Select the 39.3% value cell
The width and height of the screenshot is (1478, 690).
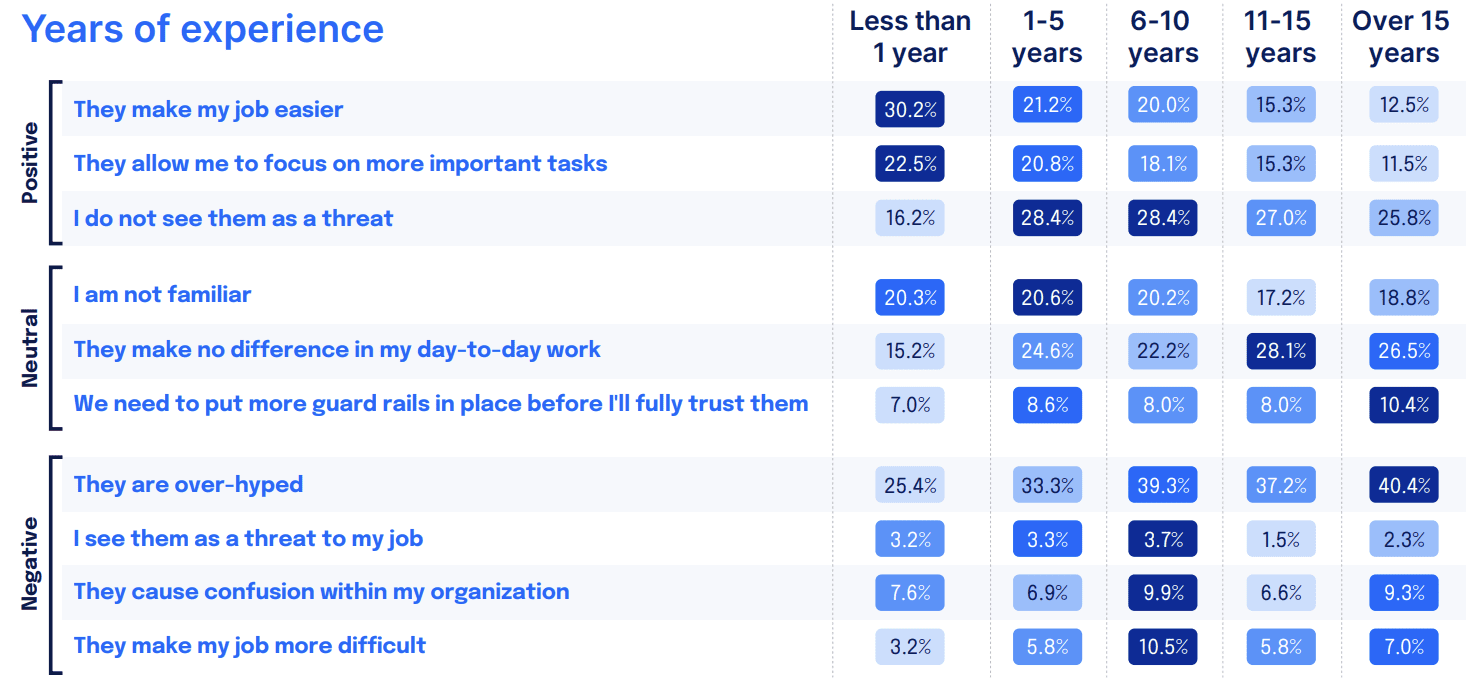tap(1163, 485)
